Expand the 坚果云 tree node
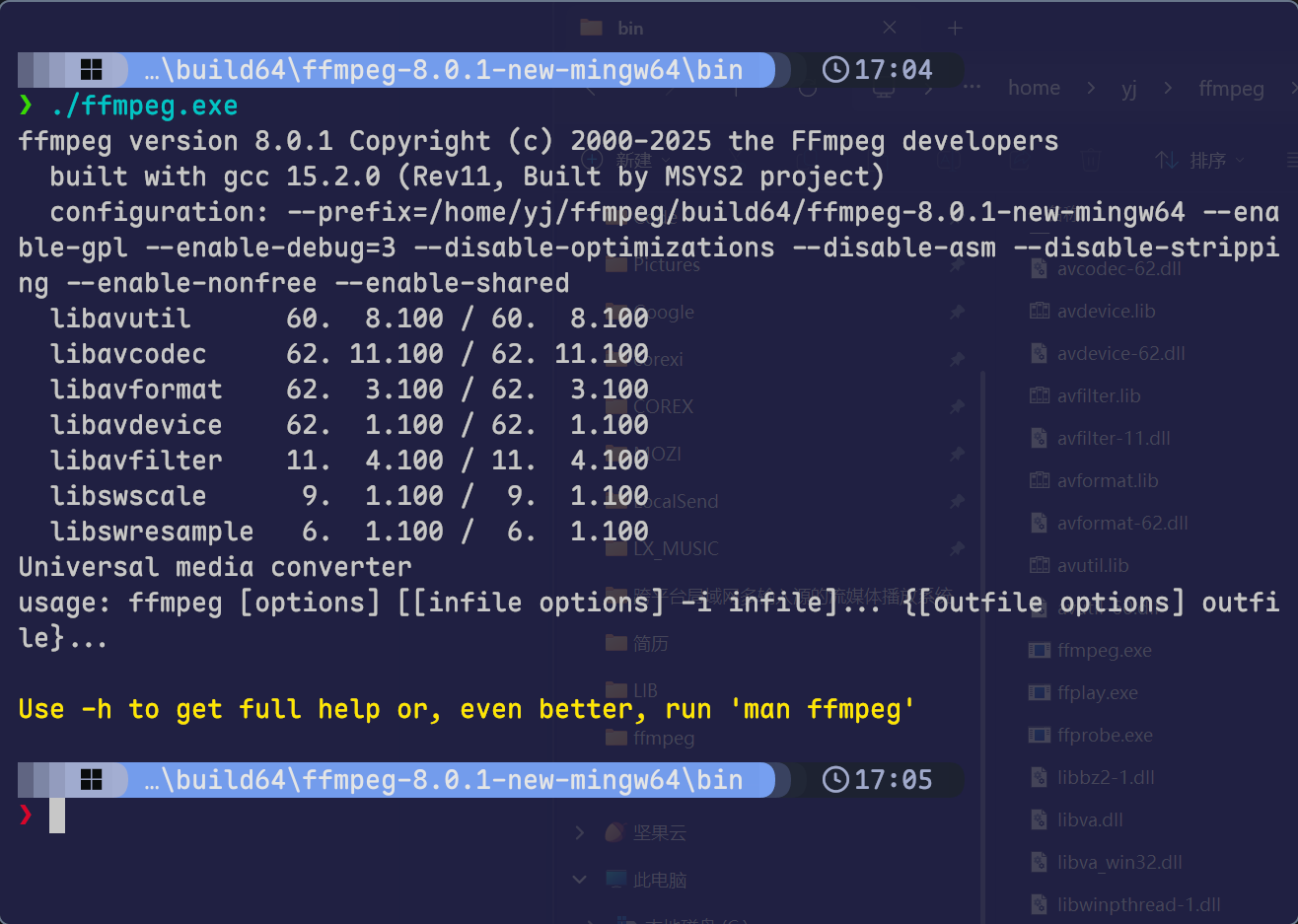This screenshot has width=1298, height=924. (x=580, y=832)
